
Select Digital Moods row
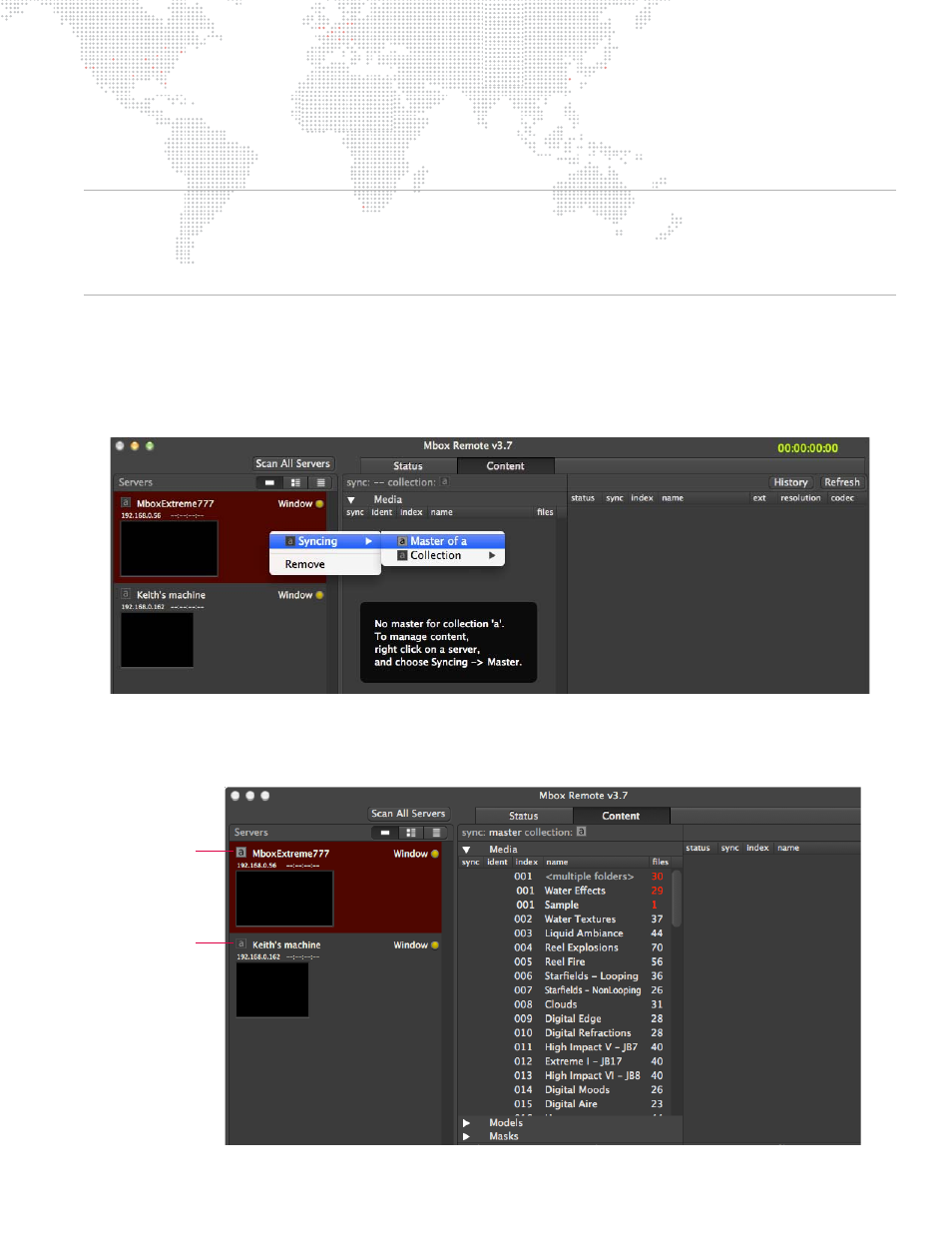[x=564, y=1089]
